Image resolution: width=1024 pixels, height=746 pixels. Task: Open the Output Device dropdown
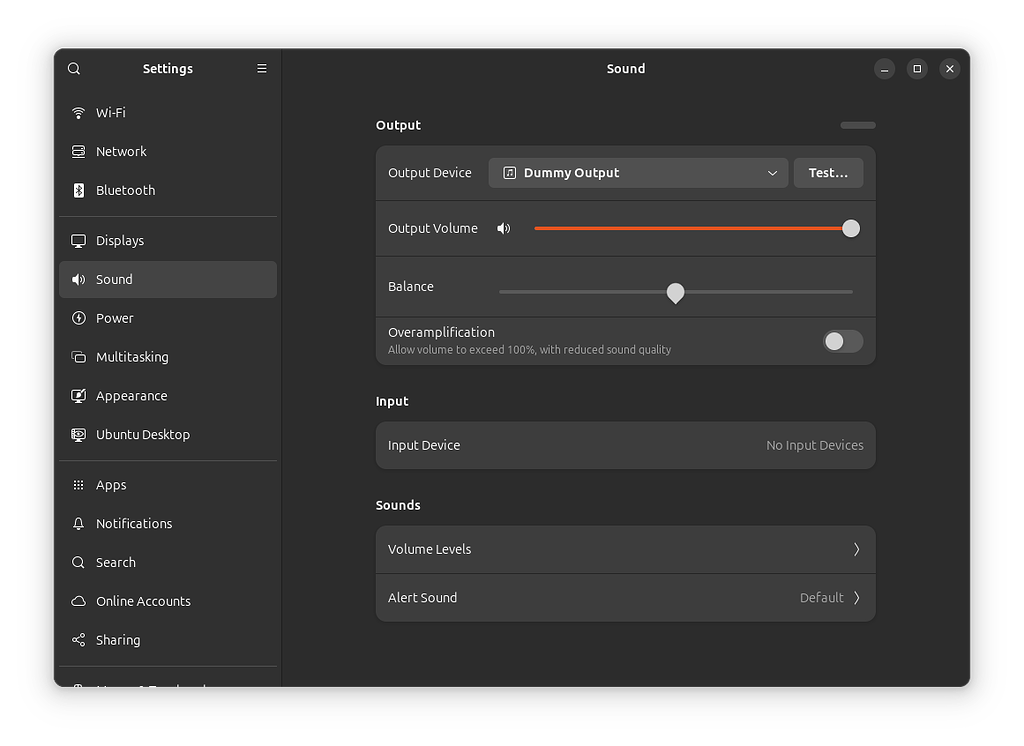coord(637,172)
